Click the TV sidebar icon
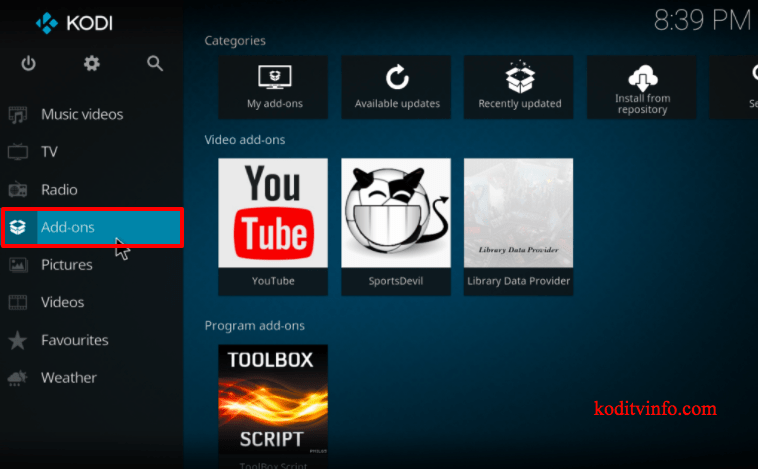This screenshot has width=758, height=469. 18,152
